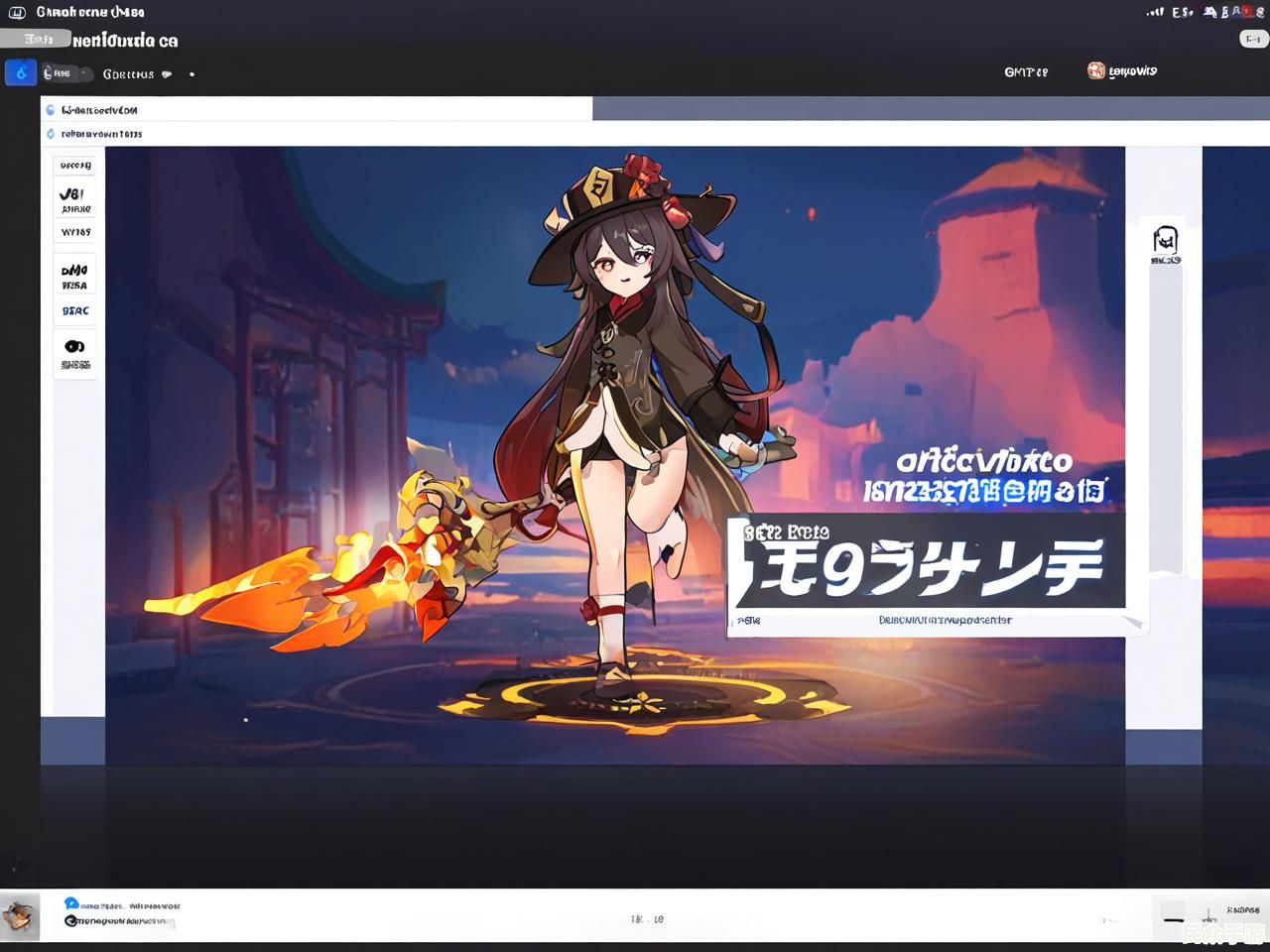1270x952 pixels.
Task: Click the first address row text field
Action: [x=317, y=109]
